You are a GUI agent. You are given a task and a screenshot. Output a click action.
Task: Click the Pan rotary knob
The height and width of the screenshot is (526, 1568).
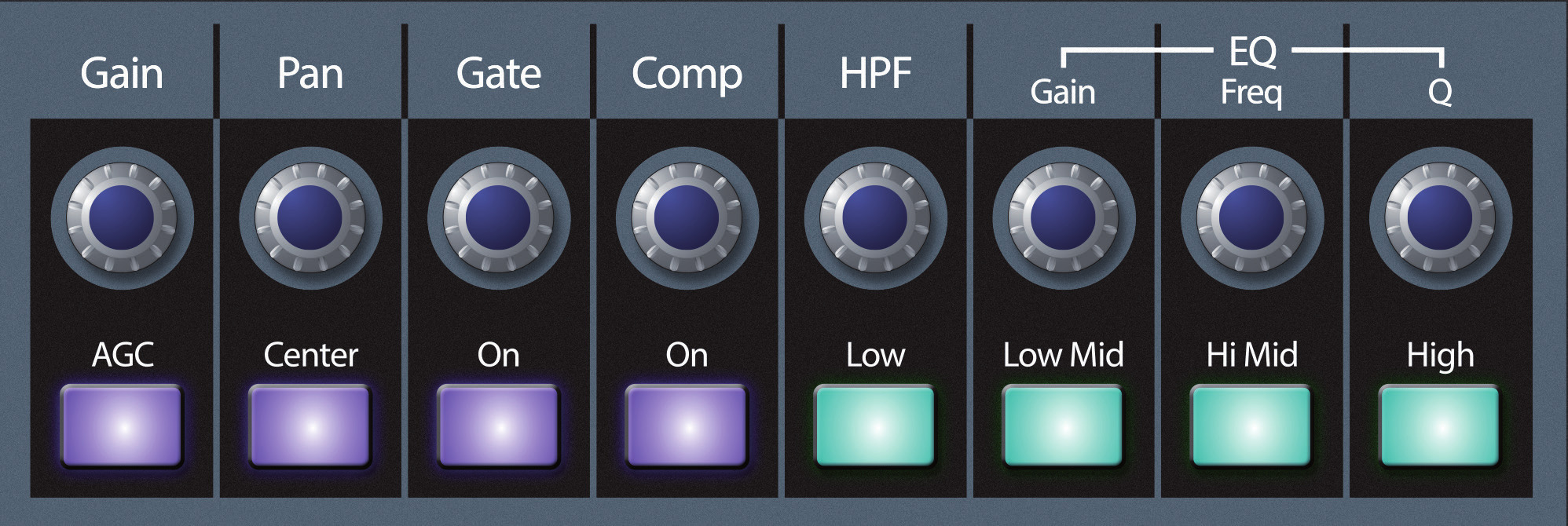point(310,217)
